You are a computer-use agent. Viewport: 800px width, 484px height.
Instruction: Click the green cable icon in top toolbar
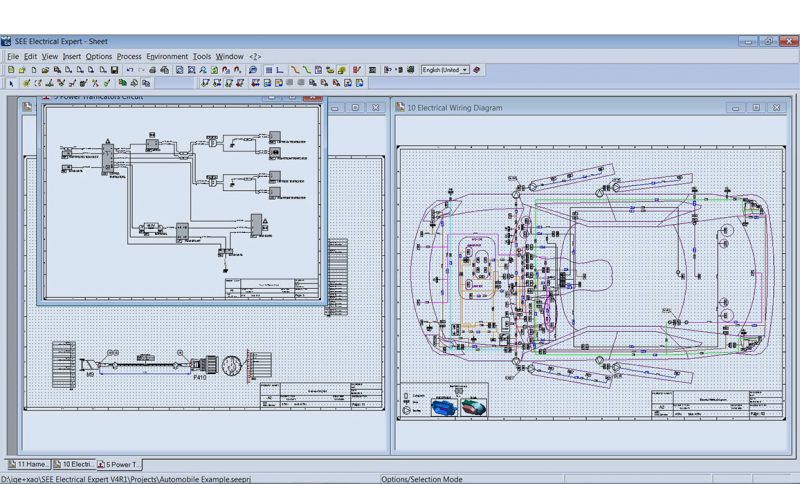point(330,70)
